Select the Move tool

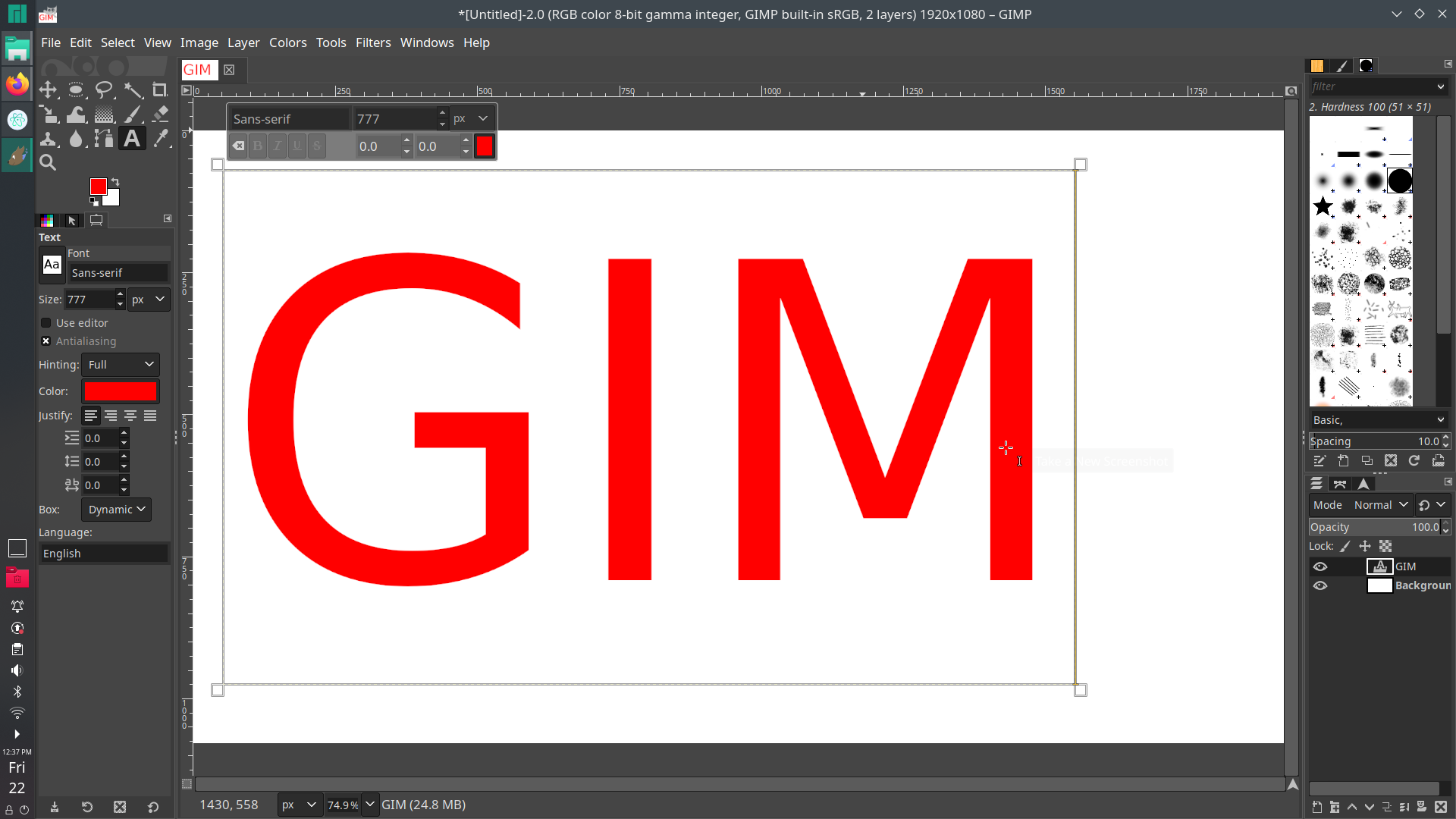point(49,90)
